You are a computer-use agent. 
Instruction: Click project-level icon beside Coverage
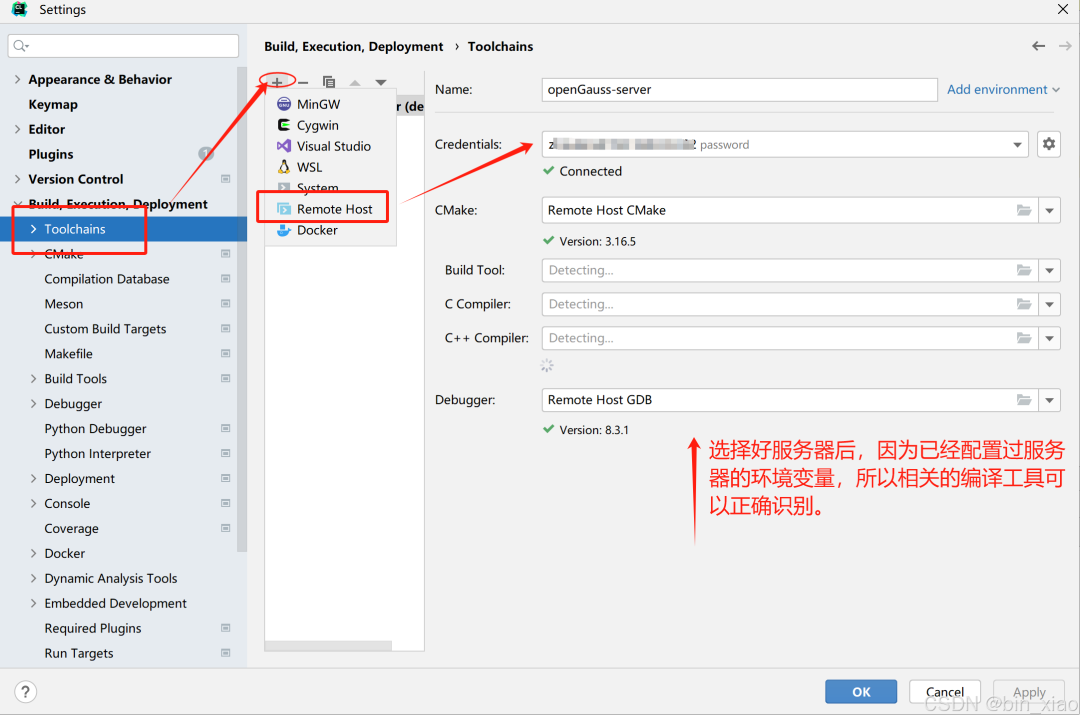pos(225,528)
